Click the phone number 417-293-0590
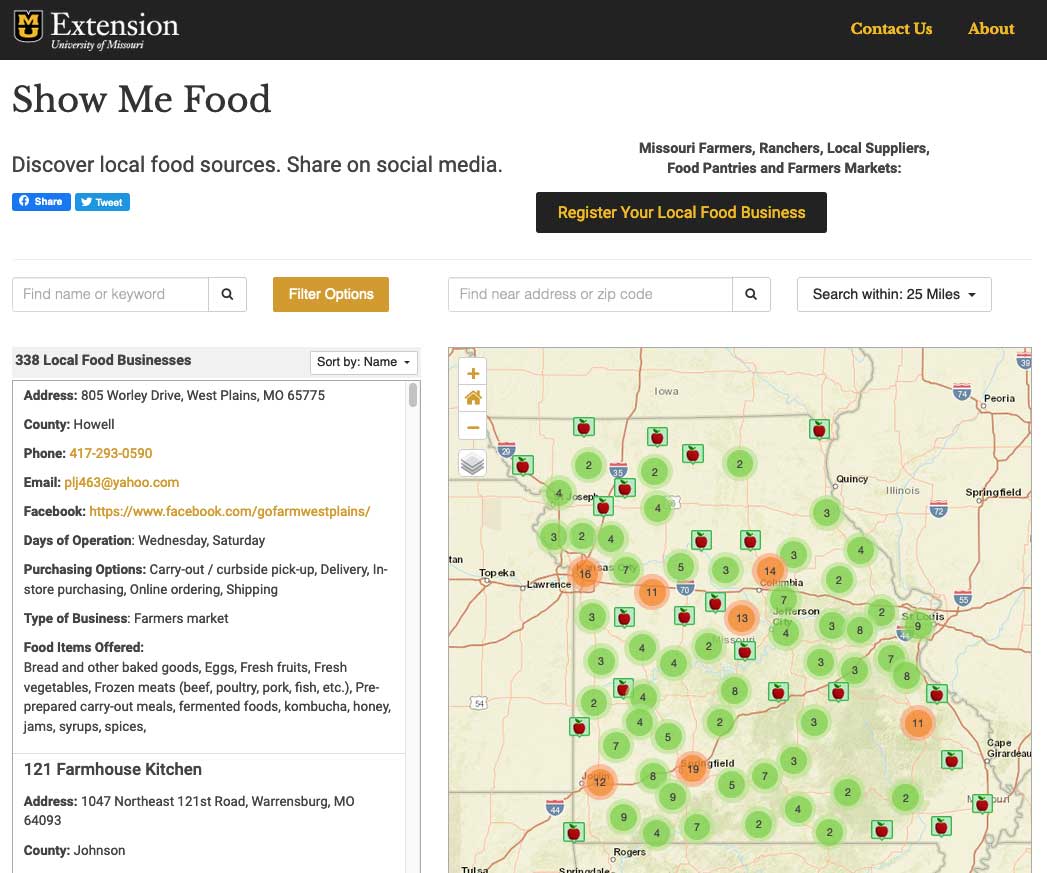Screen dimensions: 1047x873 pos(111,453)
